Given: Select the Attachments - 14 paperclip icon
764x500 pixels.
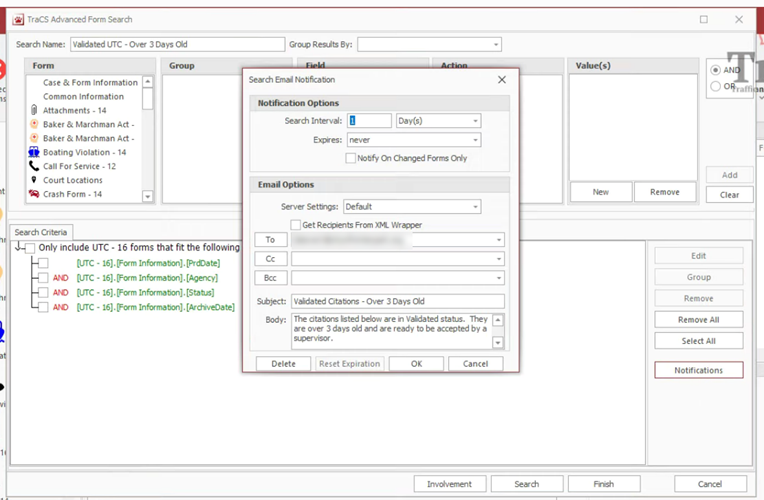Looking at the screenshot, I should pos(34,110).
